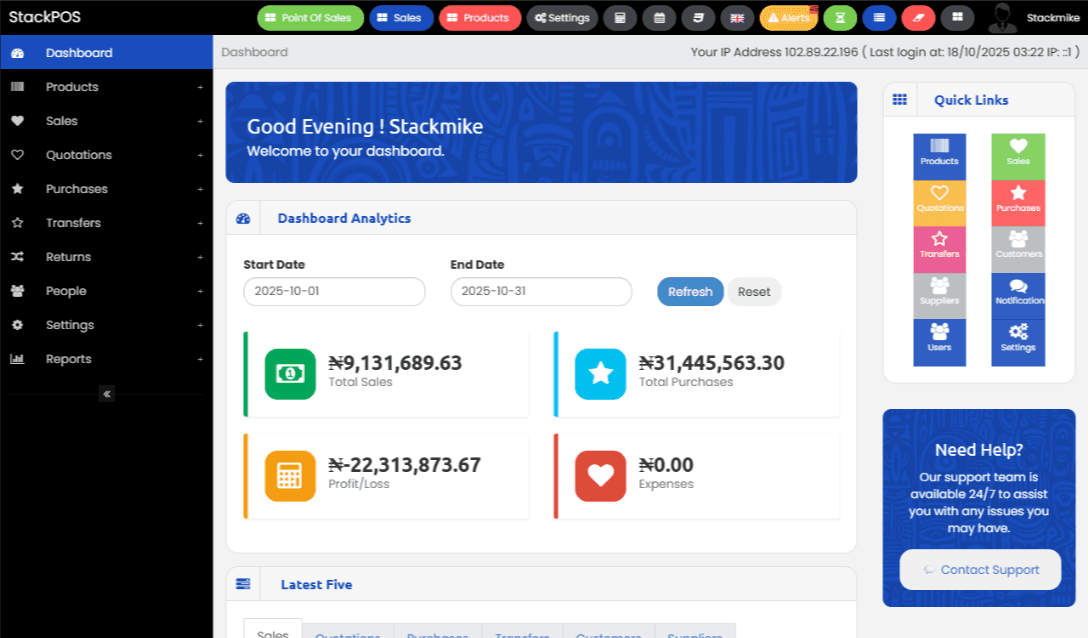Expand the Reports sidebar menu

[x=106, y=359]
